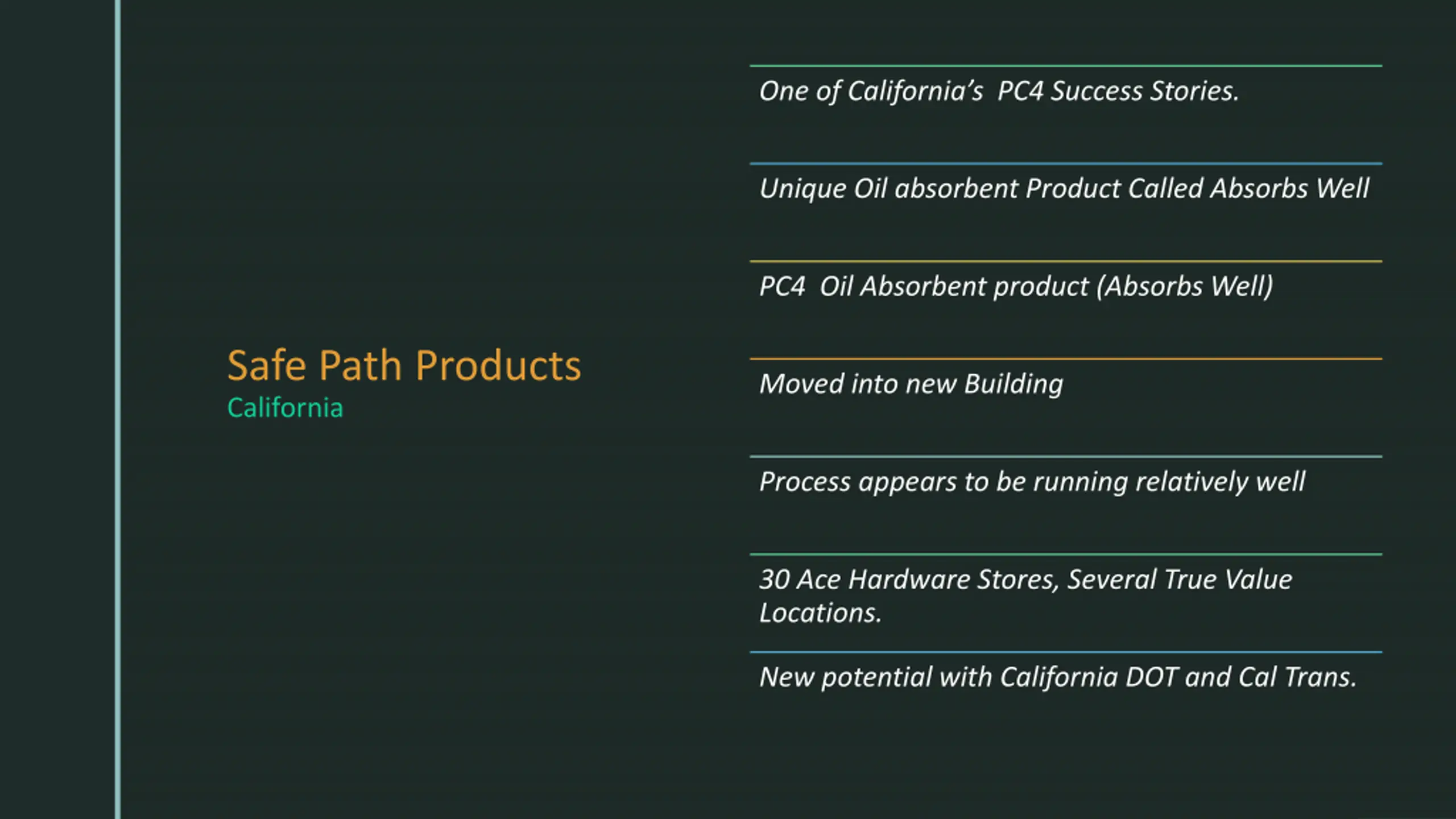Viewport: 1456px width, 819px height.
Task: Click the divider line above 'PC4 Oil Absorbent'
Action: point(1066,262)
